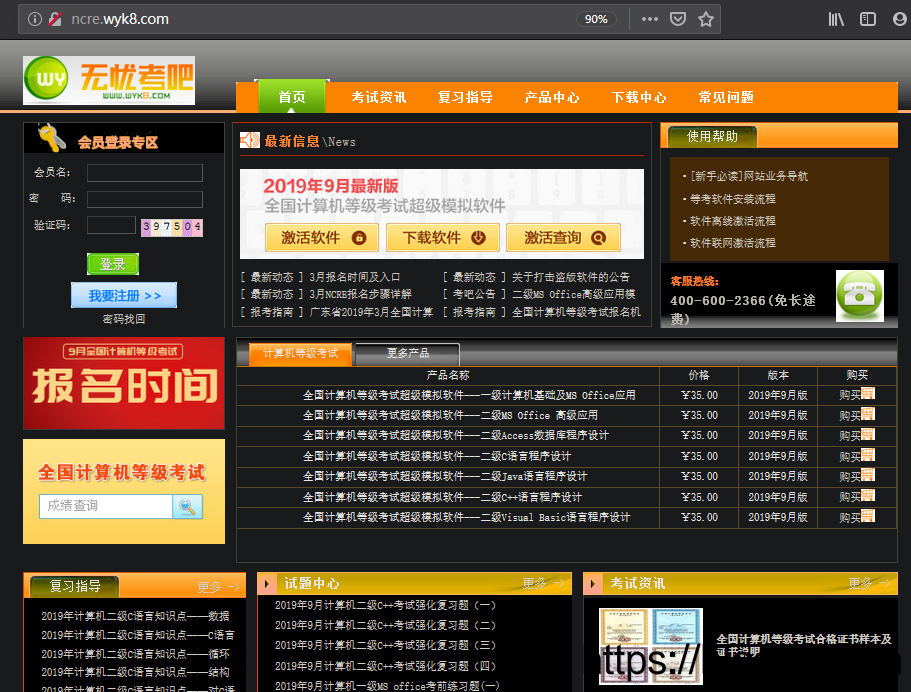This screenshot has height=692, width=911.
Task: Click arrow icon beside 试题中心 heading
Action: click(x=267, y=584)
